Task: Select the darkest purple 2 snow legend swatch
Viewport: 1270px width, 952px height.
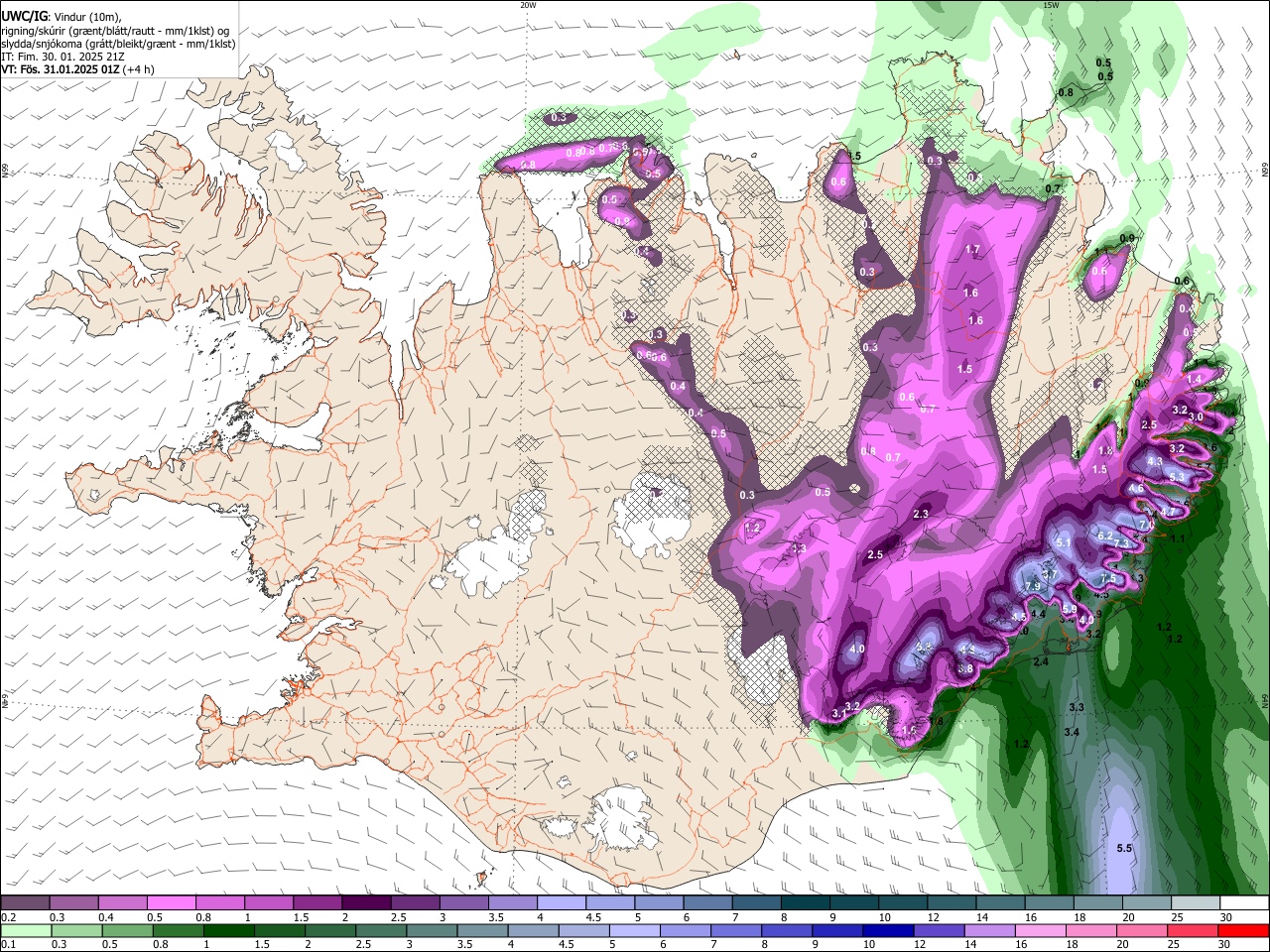Action: [366, 903]
